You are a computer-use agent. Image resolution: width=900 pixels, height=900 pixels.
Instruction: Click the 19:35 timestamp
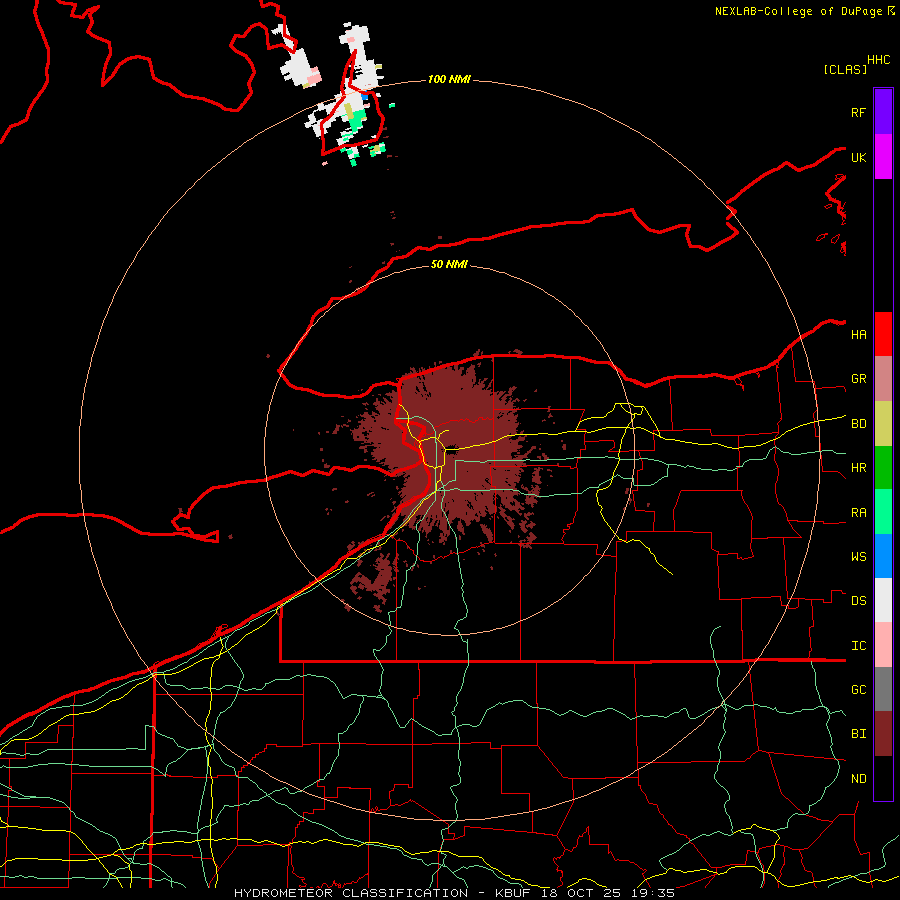point(654,893)
